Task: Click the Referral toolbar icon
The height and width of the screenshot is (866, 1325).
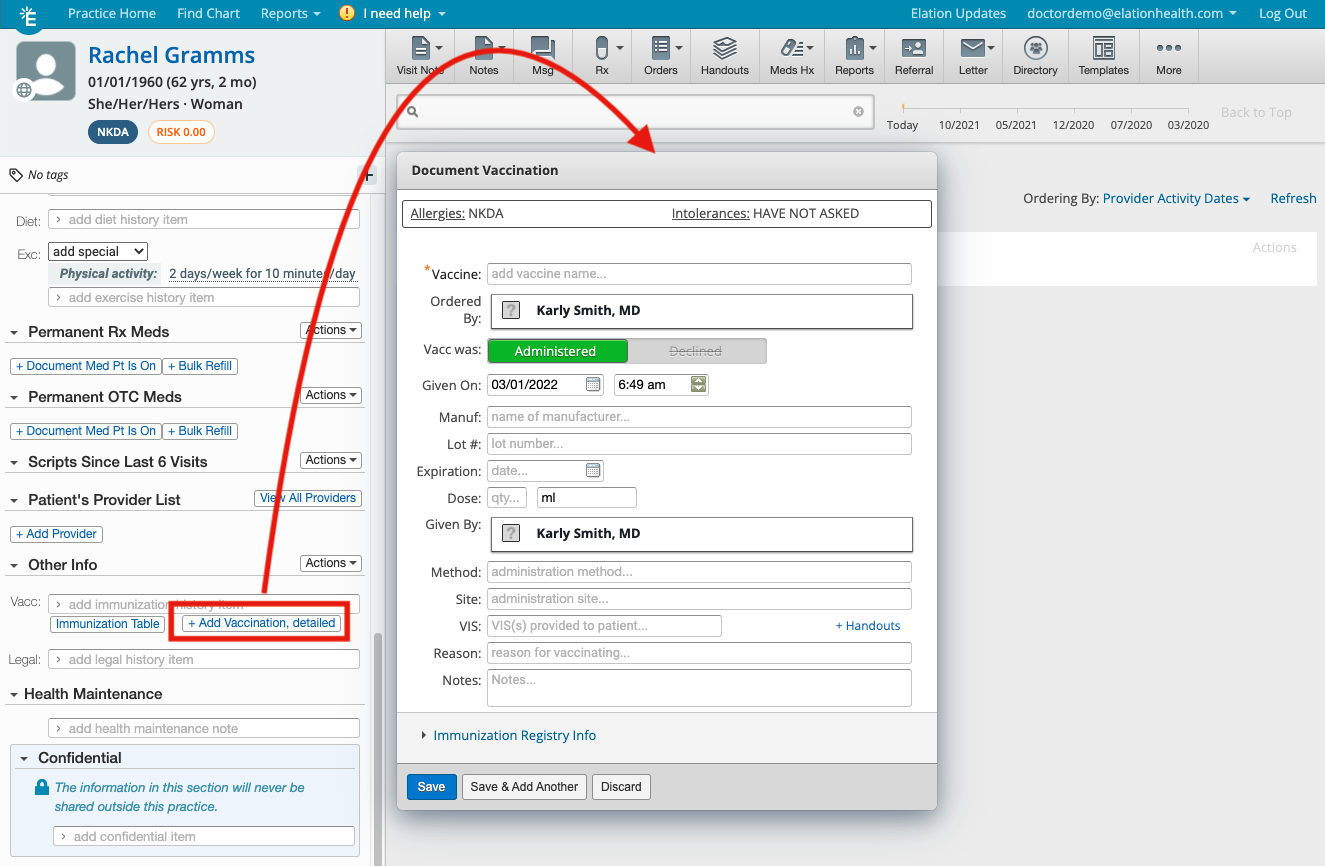Action: click(x=913, y=56)
